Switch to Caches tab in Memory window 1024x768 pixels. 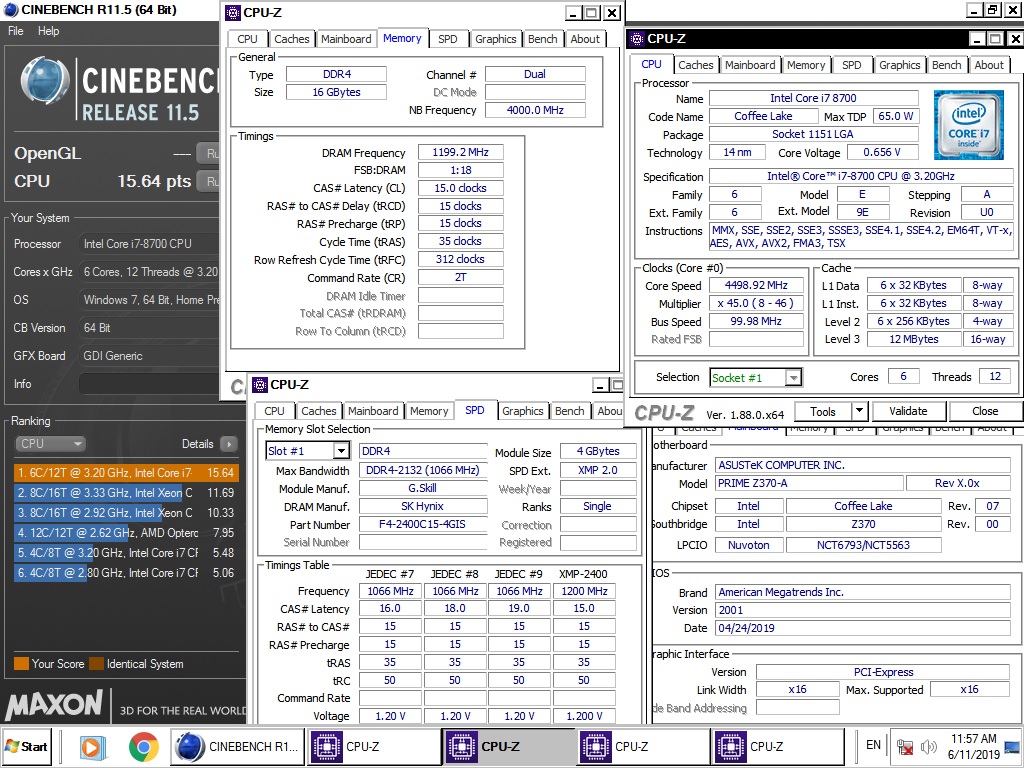click(x=291, y=39)
